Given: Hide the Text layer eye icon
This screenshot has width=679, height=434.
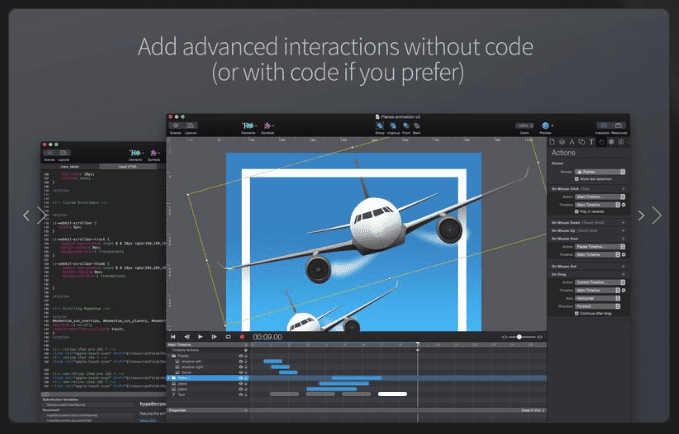Looking at the screenshot, I should click(241, 395).
